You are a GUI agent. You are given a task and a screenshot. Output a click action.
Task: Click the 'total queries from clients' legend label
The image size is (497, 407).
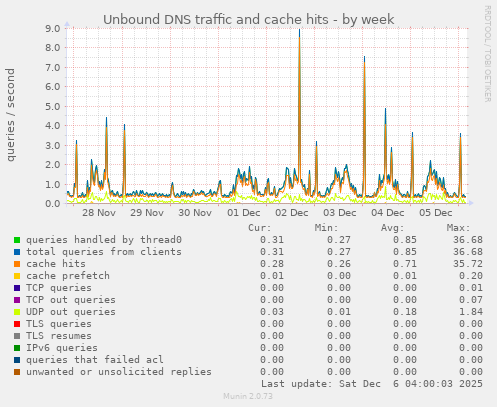pos(104,252)
